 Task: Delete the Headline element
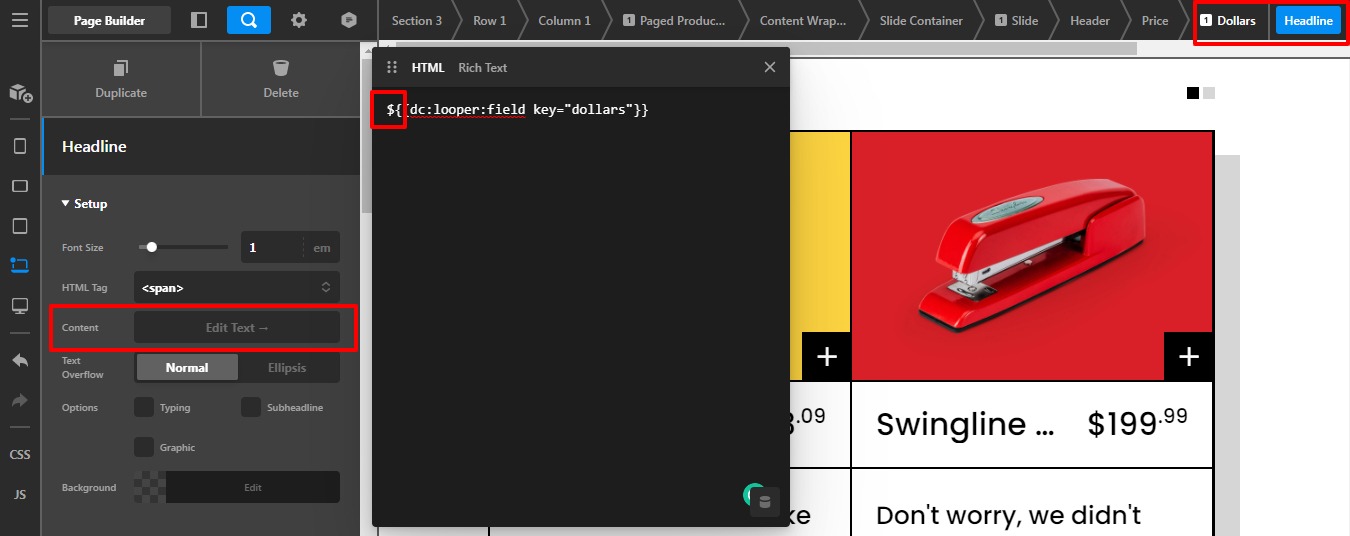tap(281, 80)
